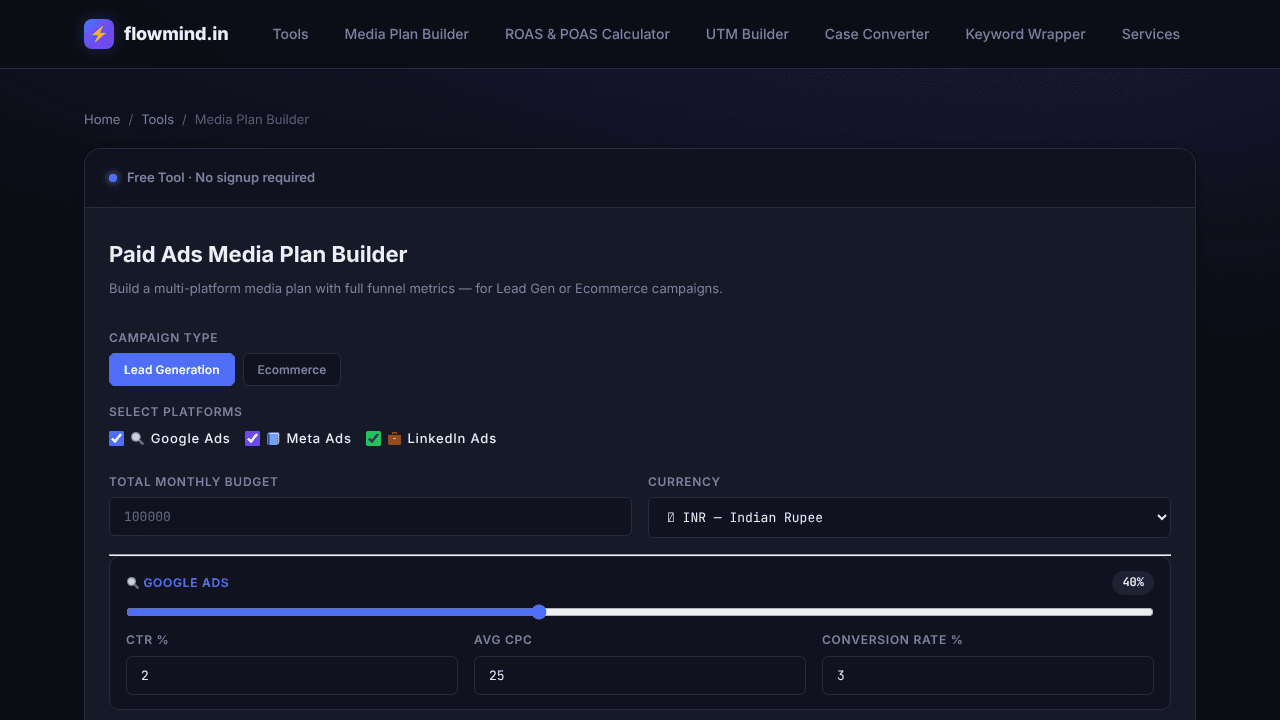Click the TOTAL MONTHLY BUDGET label
This screenshot has height=720, width=1280.
click(193, 482)
